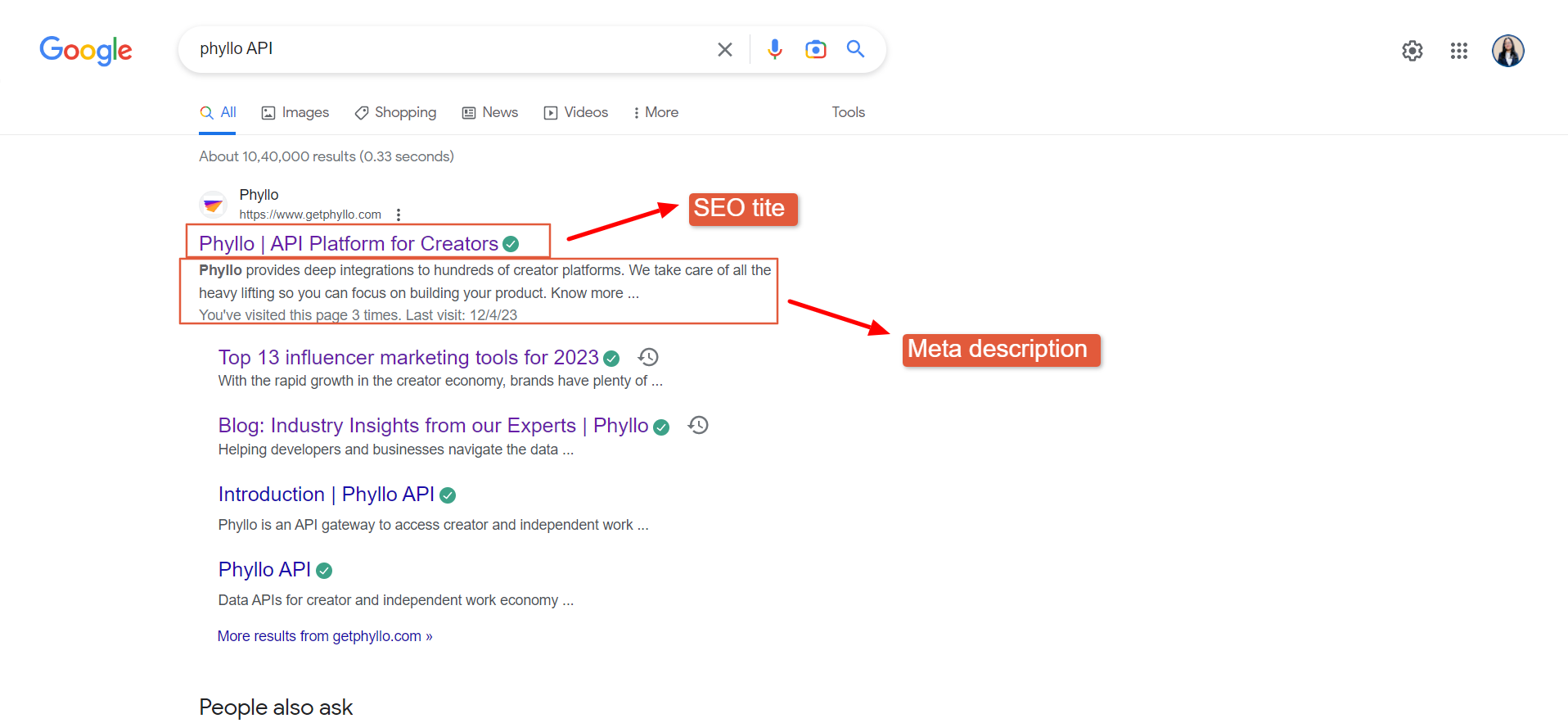Open search by image camera icon

pos(815,50)
